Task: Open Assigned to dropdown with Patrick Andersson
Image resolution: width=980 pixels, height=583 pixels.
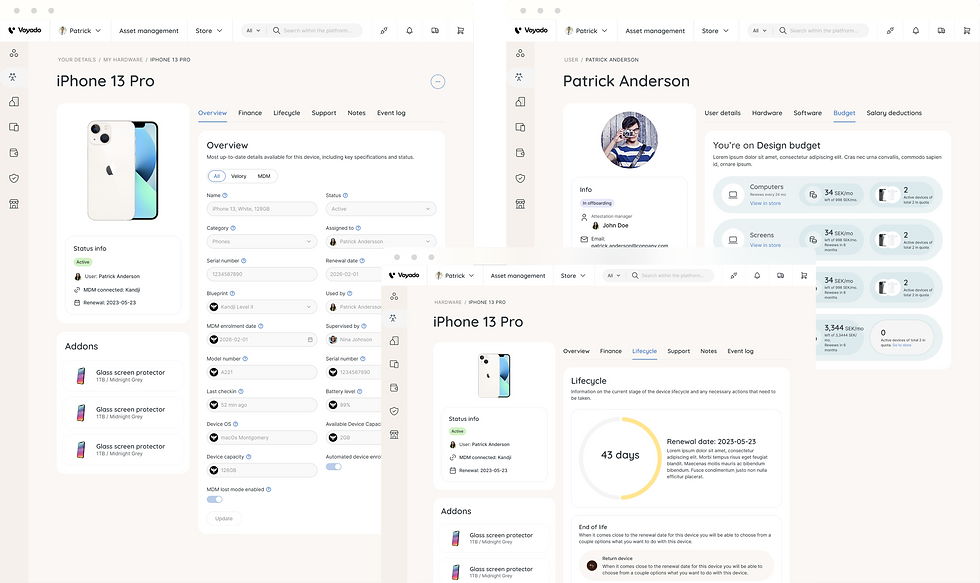Action: (x=381, y=241)
